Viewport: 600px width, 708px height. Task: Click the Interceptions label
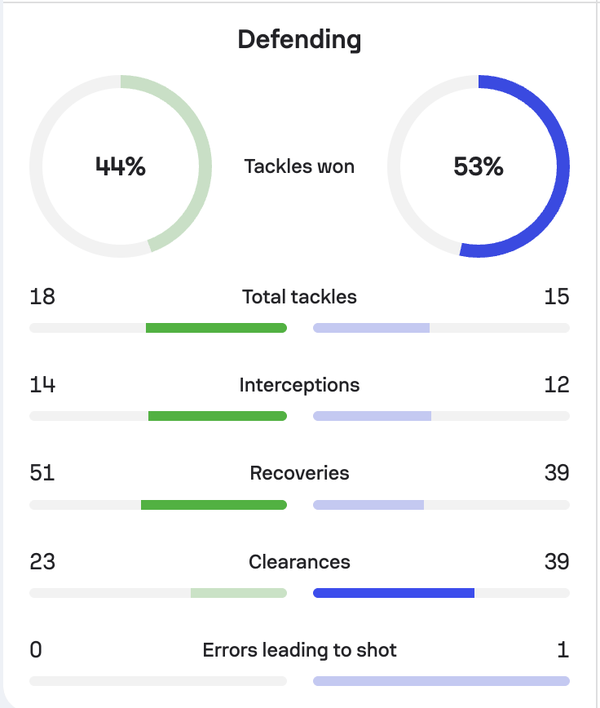pyautogui.click(x=299, y=385)
